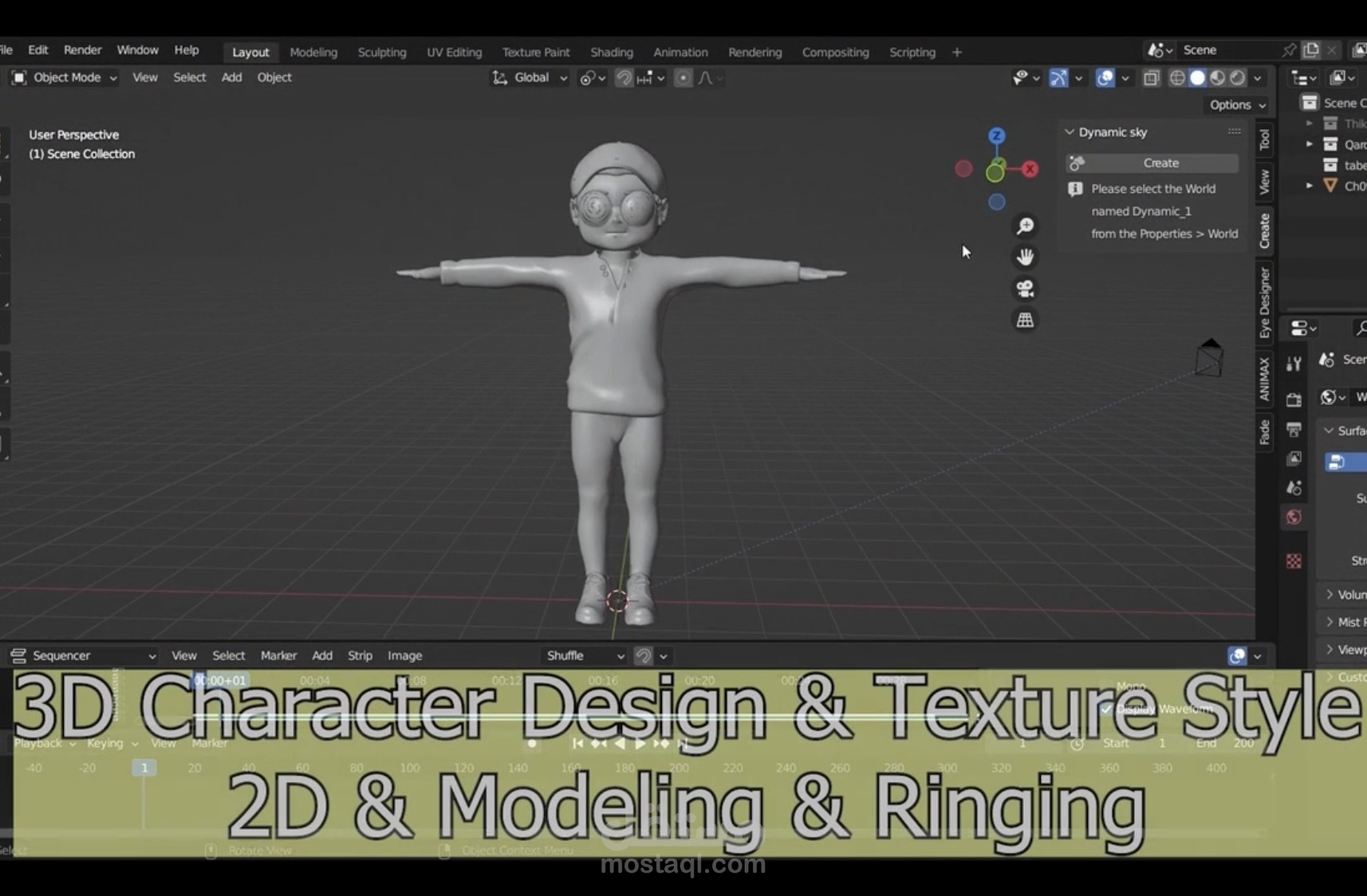This screenshot has width=1367, height=896.
Task: Switch to rendered viewport shading
Action: (1237, 78)
